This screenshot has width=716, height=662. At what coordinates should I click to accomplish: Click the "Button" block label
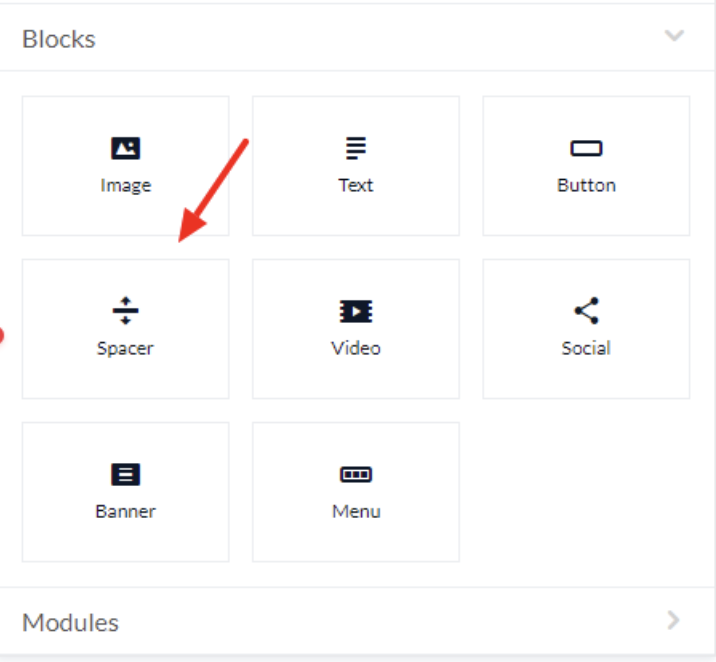tap(586, 185)
